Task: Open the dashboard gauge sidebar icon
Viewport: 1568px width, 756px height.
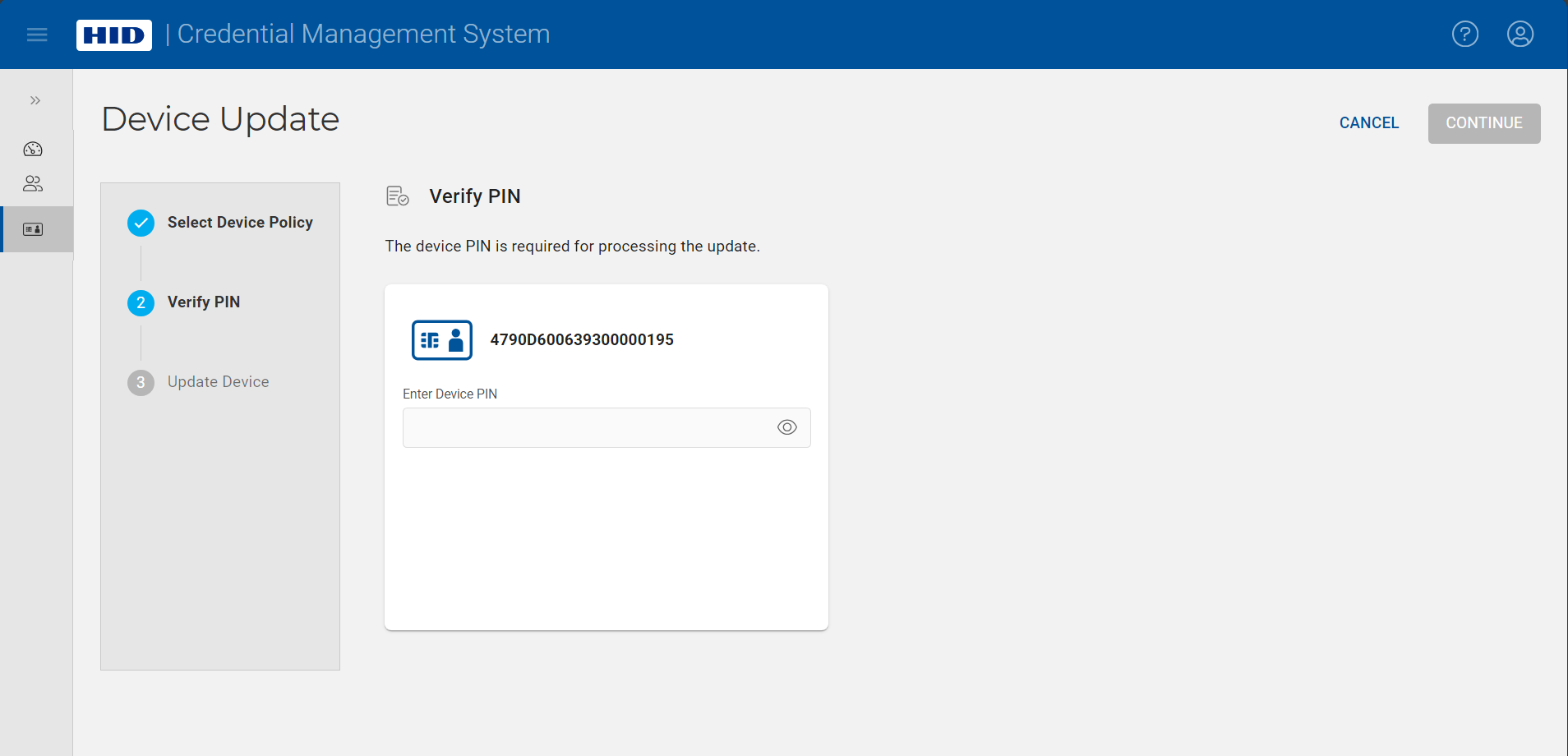Action: point(33,149)
